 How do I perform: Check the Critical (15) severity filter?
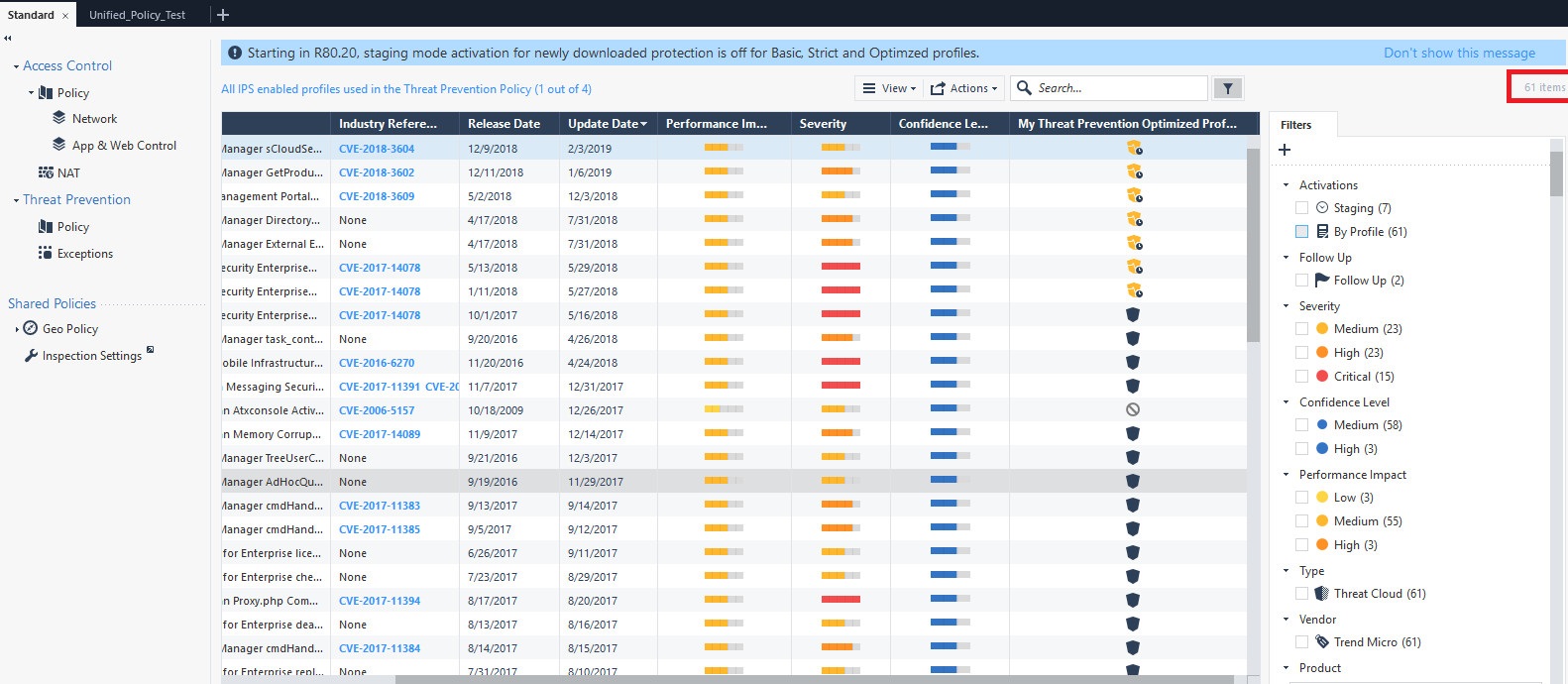tap(1301, 377)
